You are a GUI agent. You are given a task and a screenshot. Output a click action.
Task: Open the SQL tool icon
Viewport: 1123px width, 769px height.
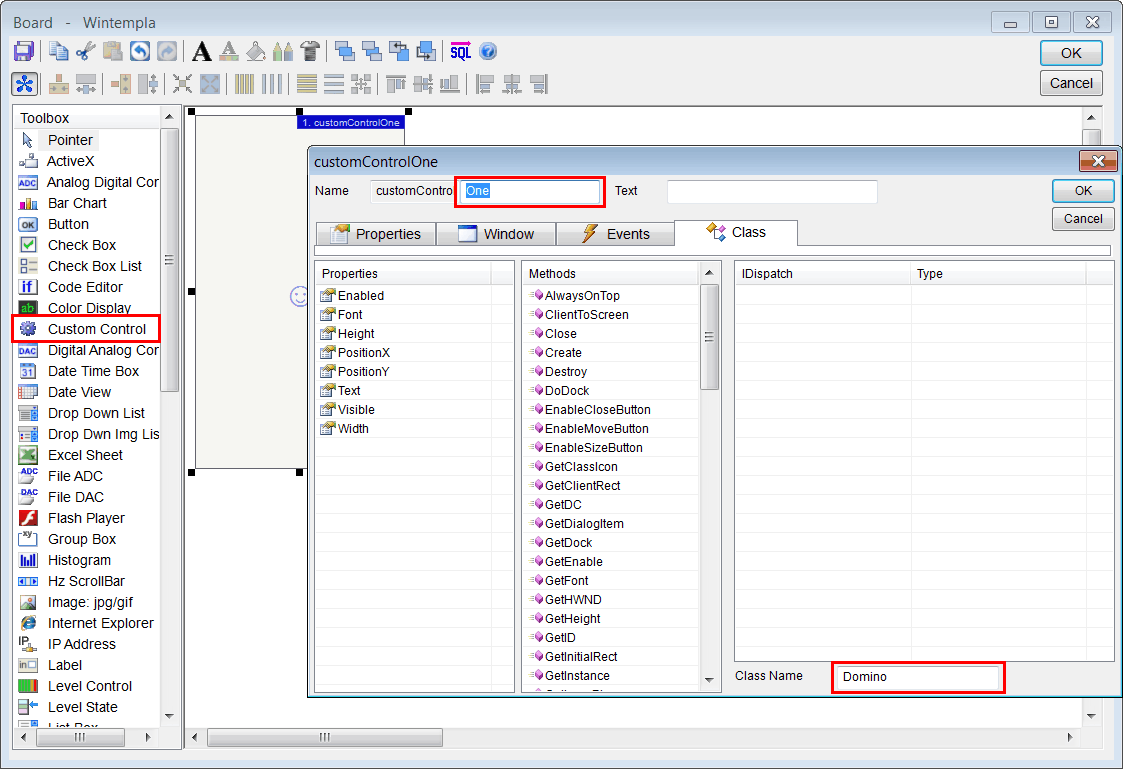pos(461,52)
